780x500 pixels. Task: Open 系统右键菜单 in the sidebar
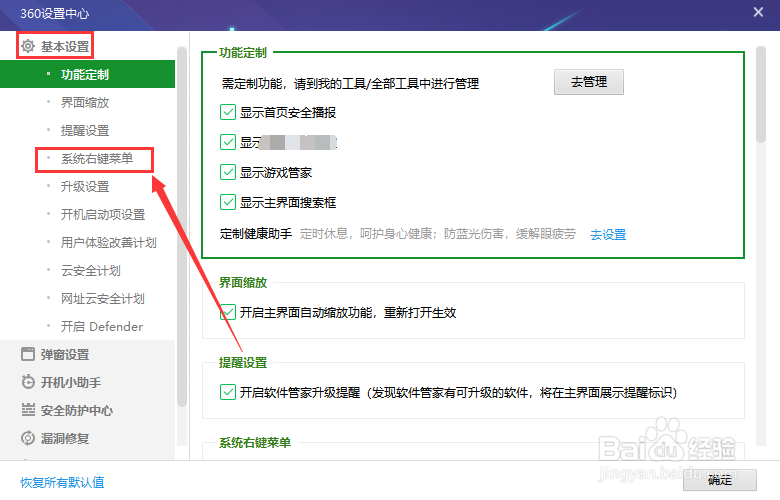(97, 159)
